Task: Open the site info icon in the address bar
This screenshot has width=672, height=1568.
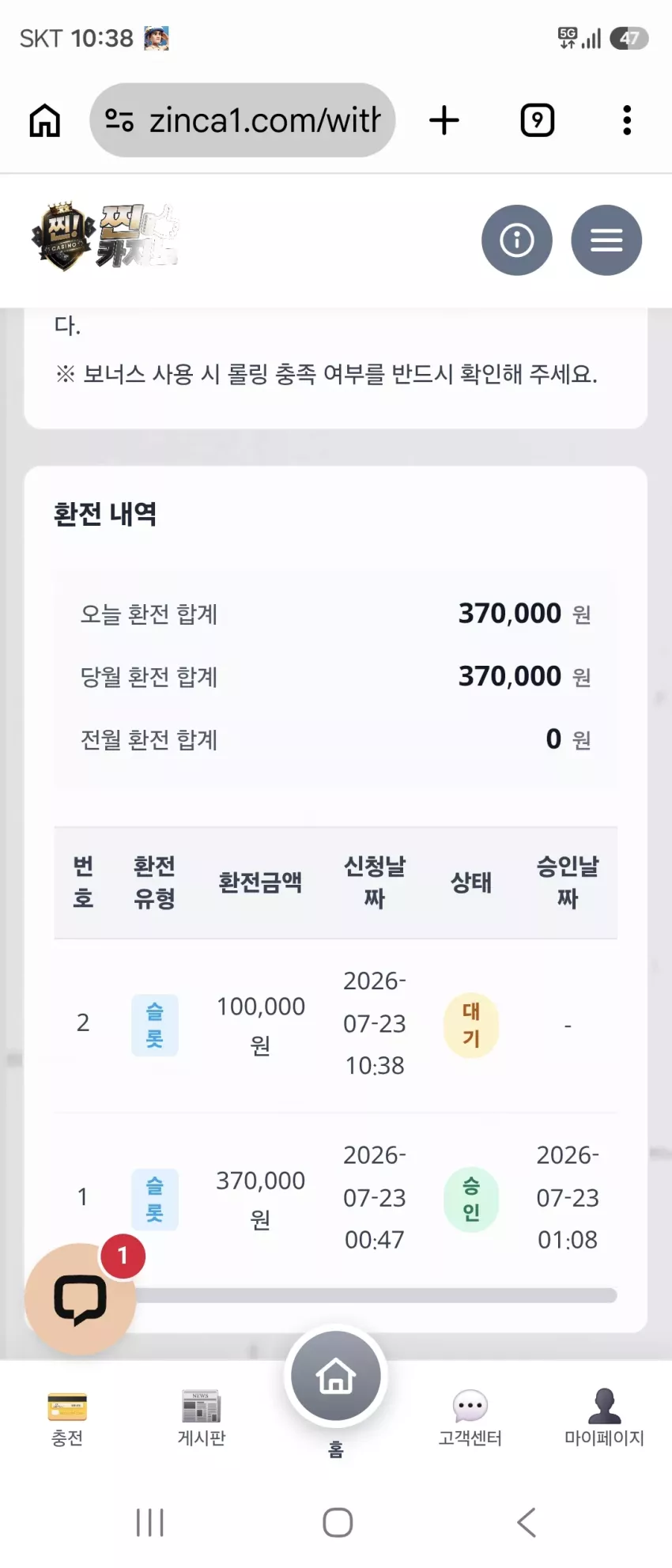Action: [x=119, y=120]
